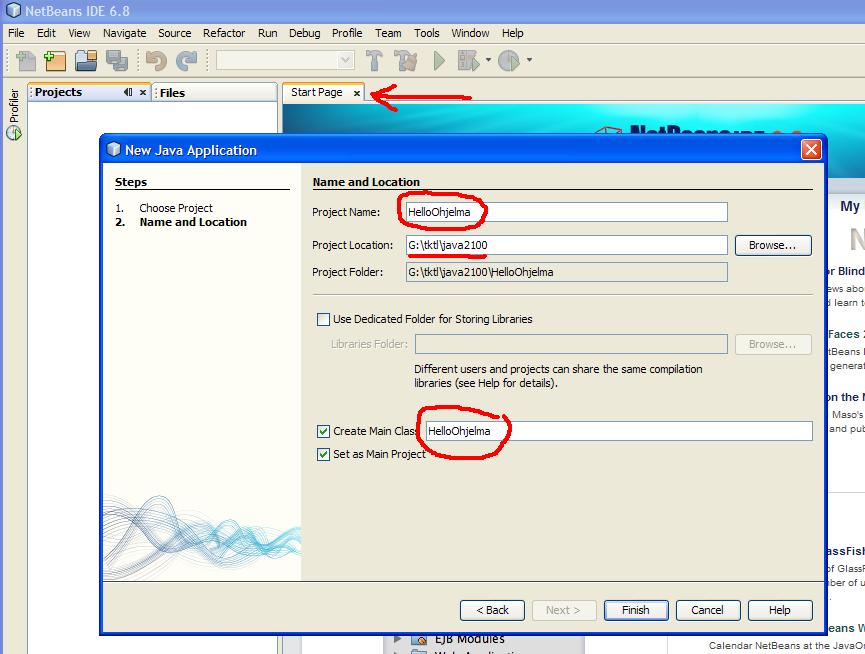
Task: Click the Open Project toolbar icon
Action: (x=86, y=60)
